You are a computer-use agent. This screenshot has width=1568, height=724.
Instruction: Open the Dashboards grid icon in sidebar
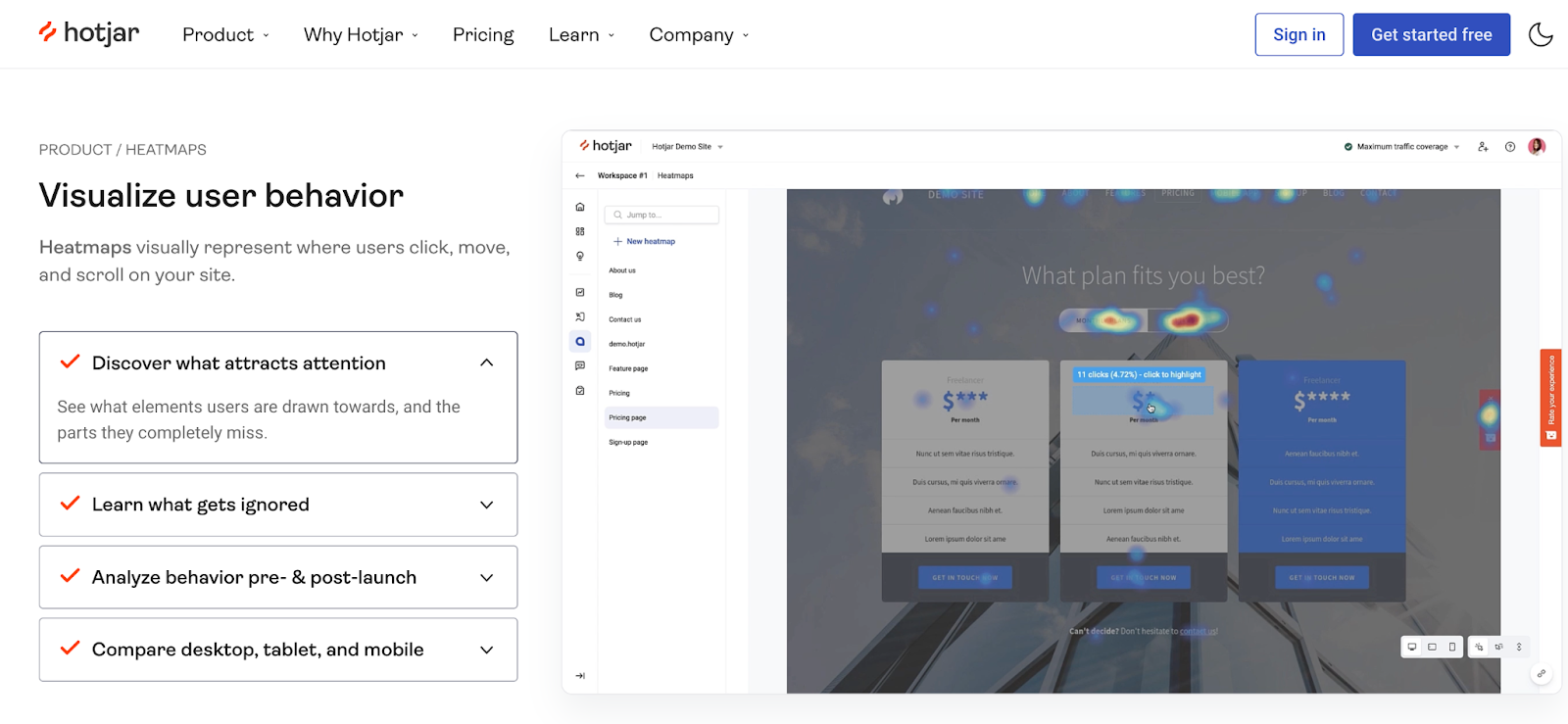(x=580, y=231)
